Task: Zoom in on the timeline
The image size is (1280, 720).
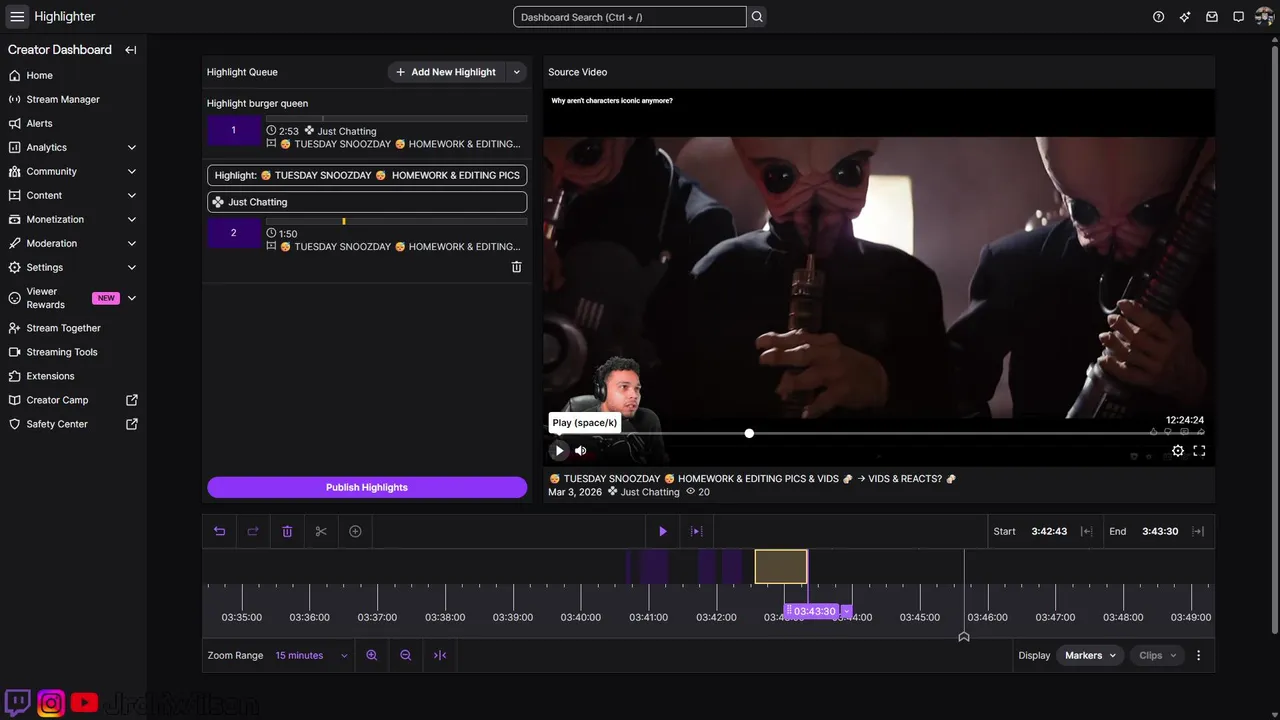Action: pyautogui.click(x=372, y=655)
